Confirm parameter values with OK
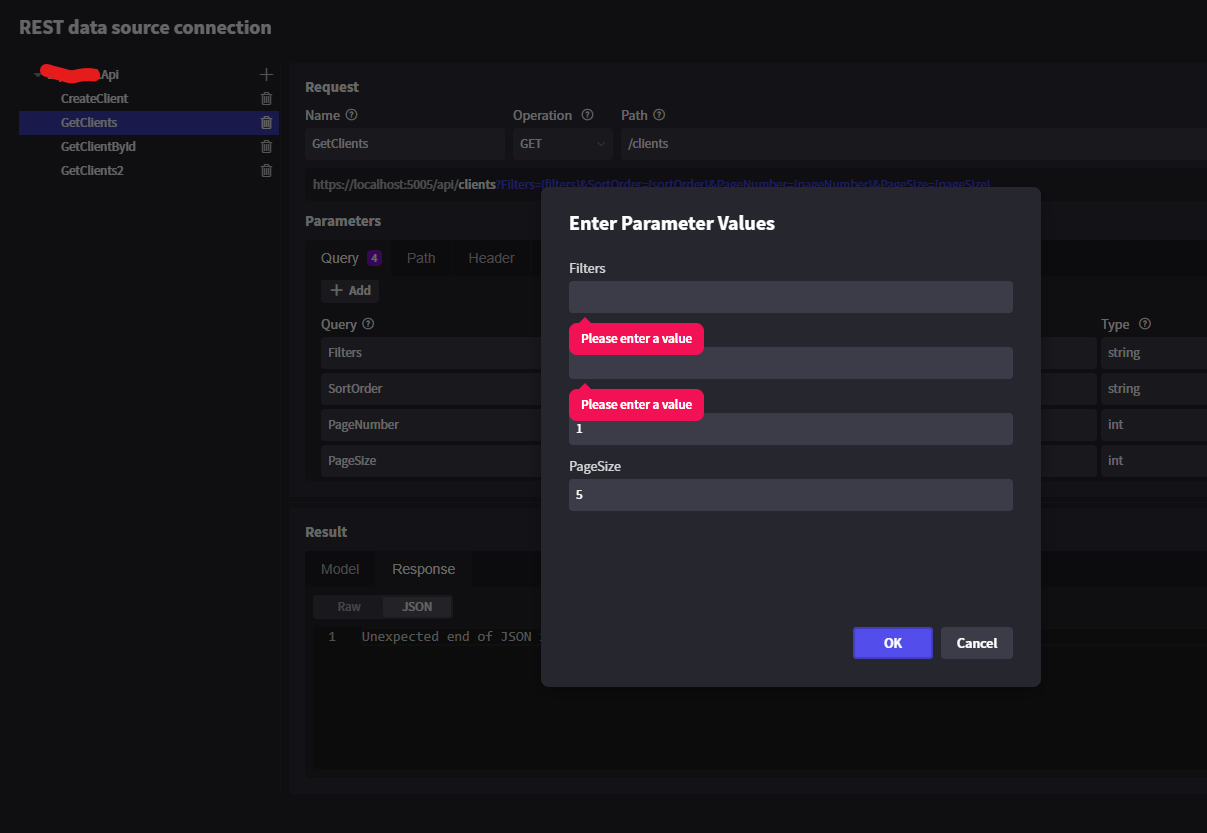The image size is (1207, 833). point(892,642)
